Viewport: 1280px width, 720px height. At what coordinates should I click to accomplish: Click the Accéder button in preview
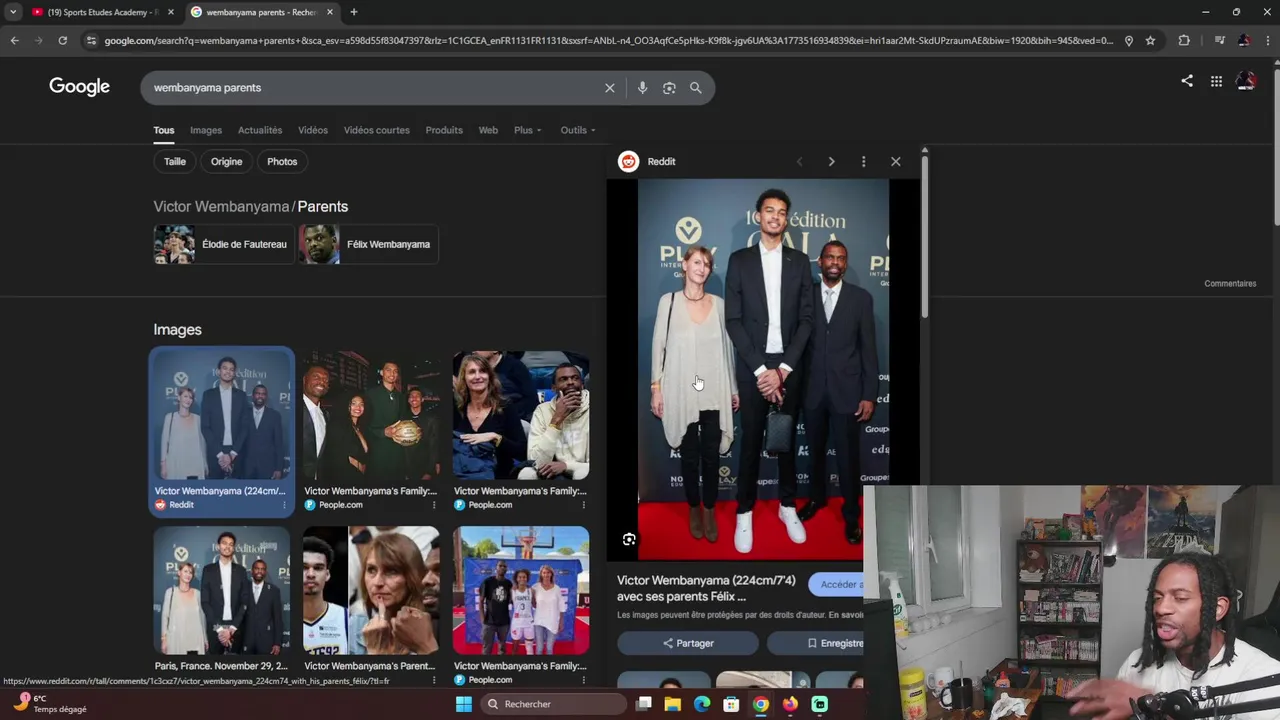click(x=838, y=584)
